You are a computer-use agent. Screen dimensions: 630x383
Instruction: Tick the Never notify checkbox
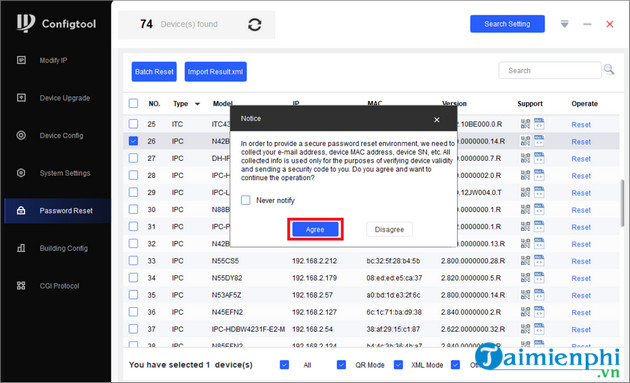245,200
